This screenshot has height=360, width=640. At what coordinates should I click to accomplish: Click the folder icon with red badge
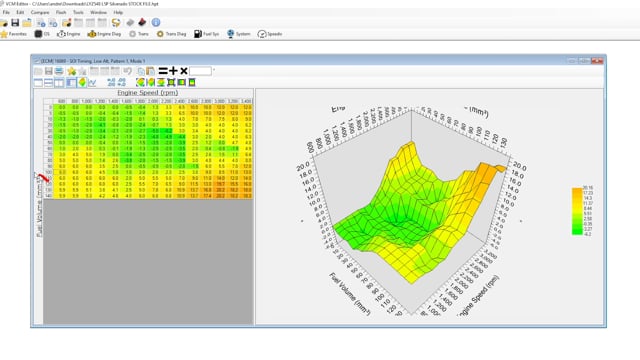(x=67, y=23)
